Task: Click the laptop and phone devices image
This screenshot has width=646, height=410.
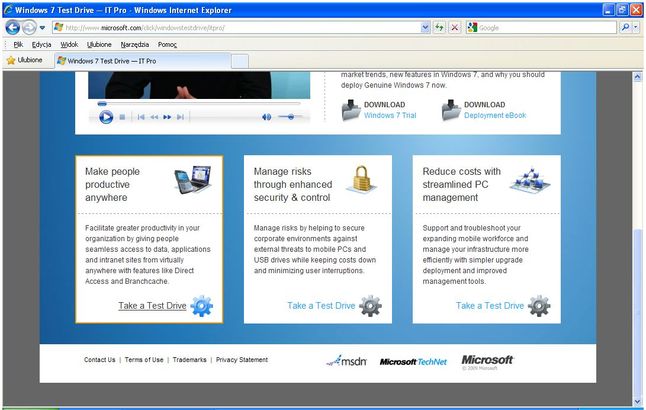Action: coord(193,180)
